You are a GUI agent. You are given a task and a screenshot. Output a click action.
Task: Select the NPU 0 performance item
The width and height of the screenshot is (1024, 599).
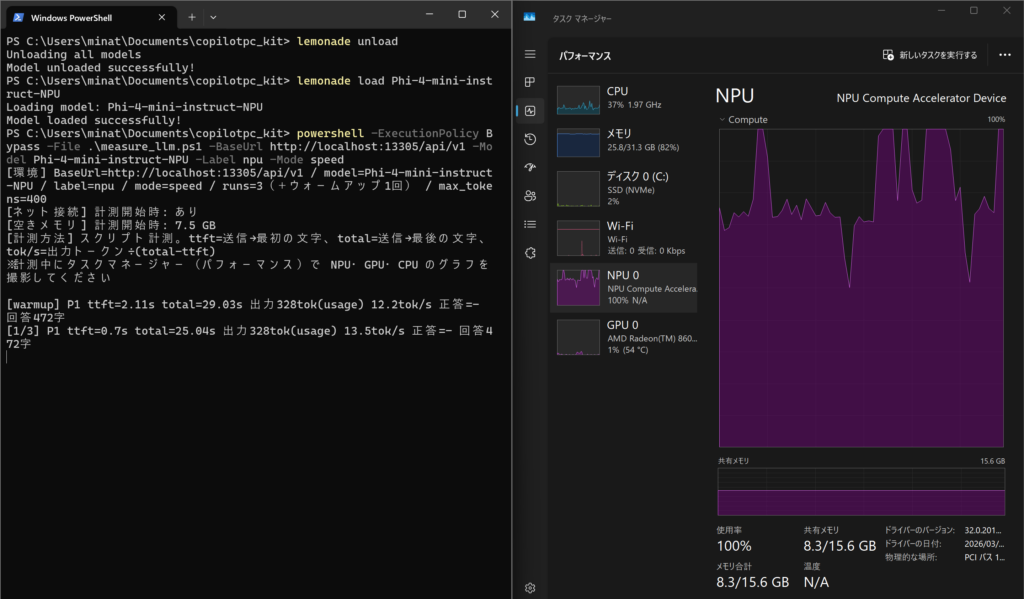(x=624, y=287)
